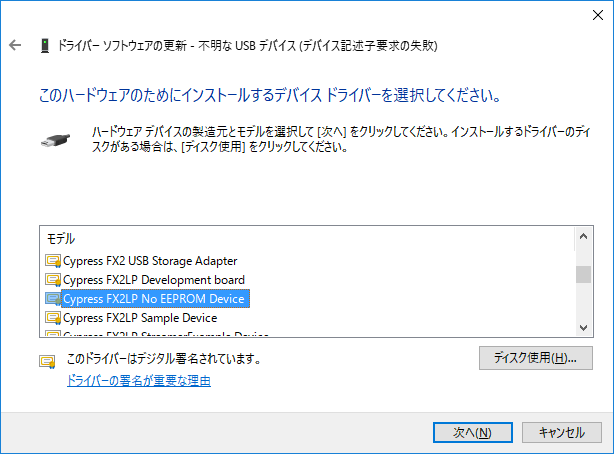Select Cypress FX2LP Development board model
This screenshot has width=614, height=454.
[x=154, y=280]
